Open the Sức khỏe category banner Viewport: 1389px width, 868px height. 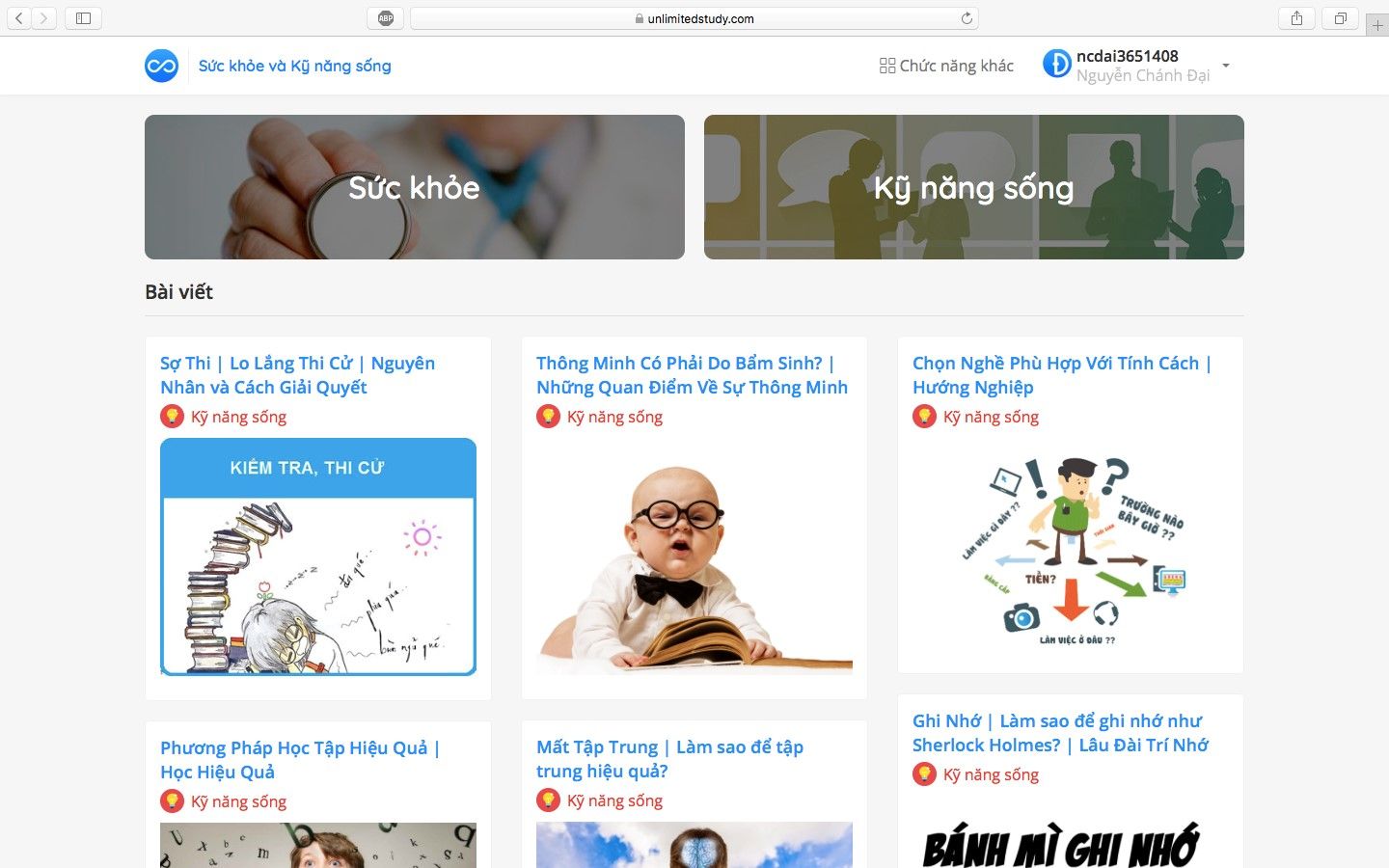click(x=415, y=187)
